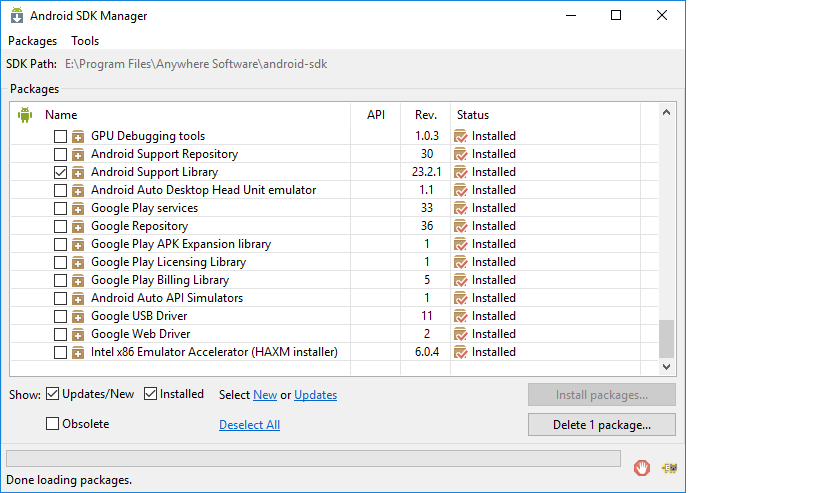Click the packages list vertical scrollbar thumb
The height and width of the screenshot is (493, 819).
point(666,338)
